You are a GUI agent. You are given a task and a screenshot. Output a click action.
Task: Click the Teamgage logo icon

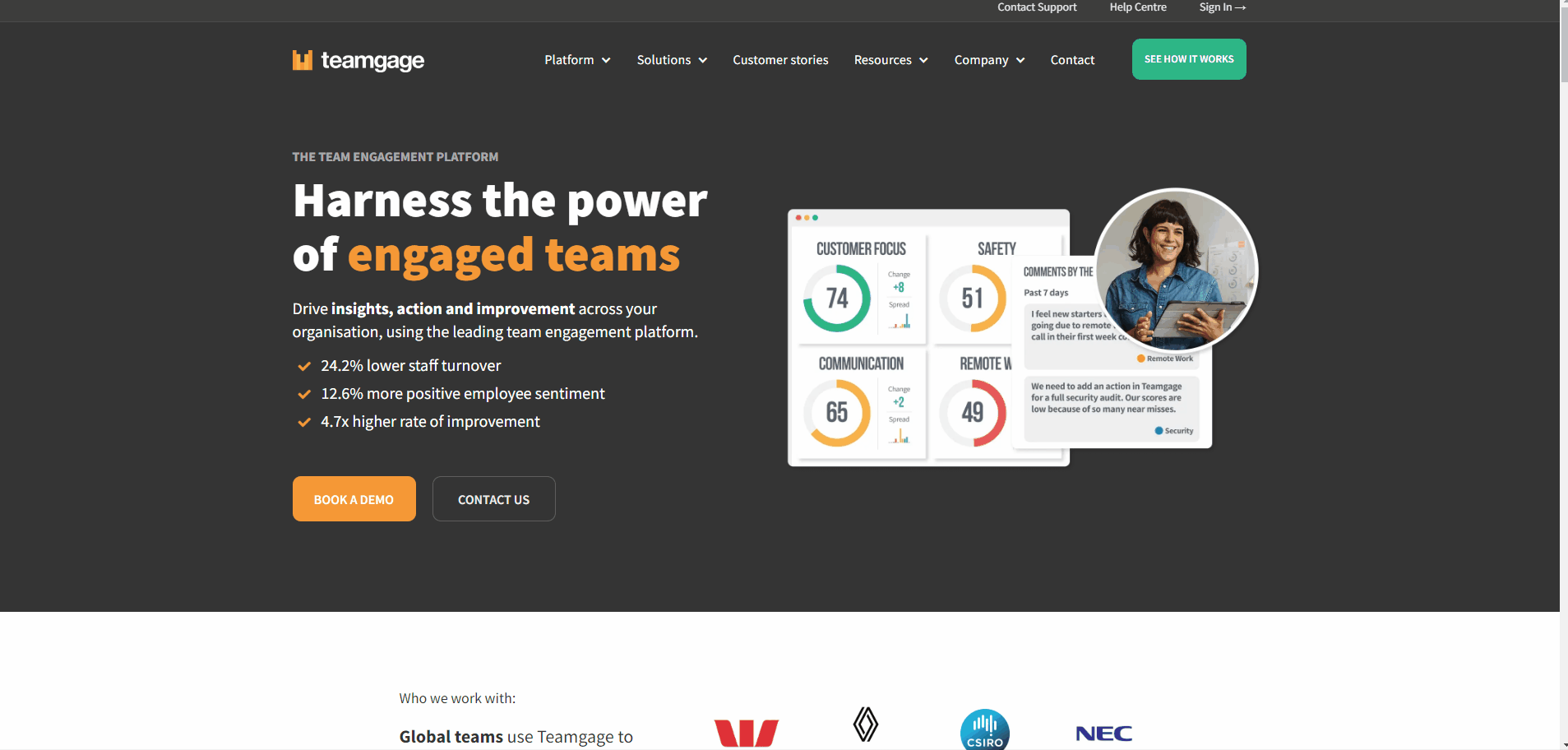[303, 60]
